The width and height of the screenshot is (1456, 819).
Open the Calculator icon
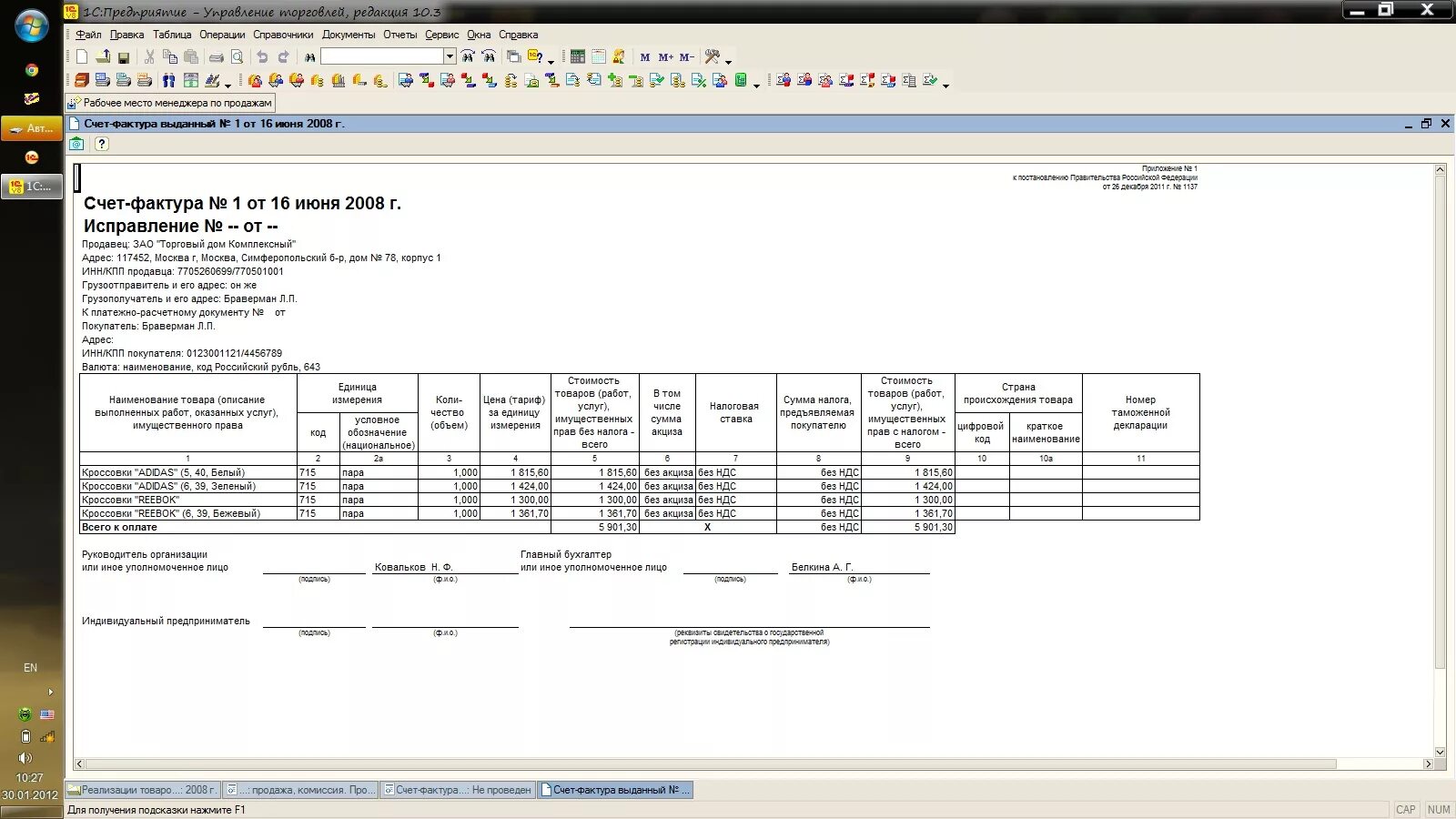point(578,57)
